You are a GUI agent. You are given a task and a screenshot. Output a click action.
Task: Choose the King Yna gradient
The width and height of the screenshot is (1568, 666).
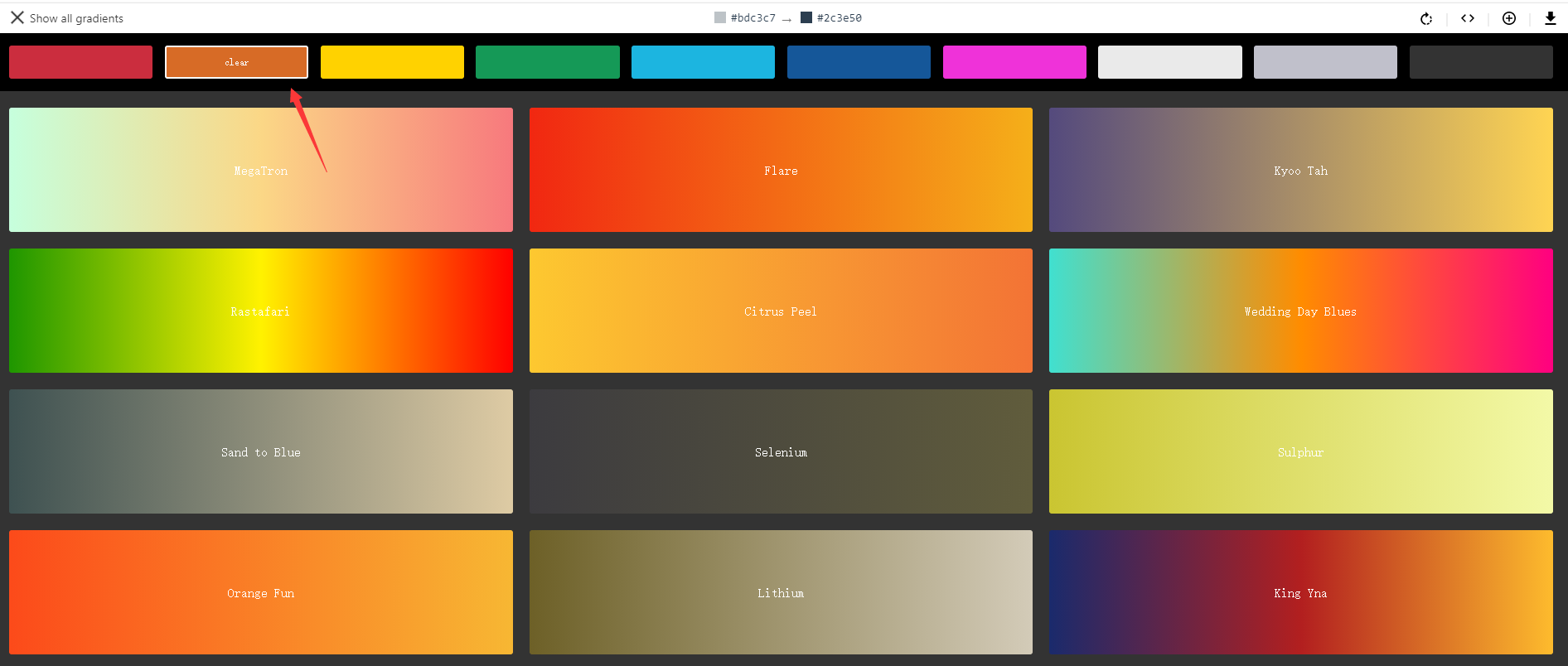[x=1300, y=592]
